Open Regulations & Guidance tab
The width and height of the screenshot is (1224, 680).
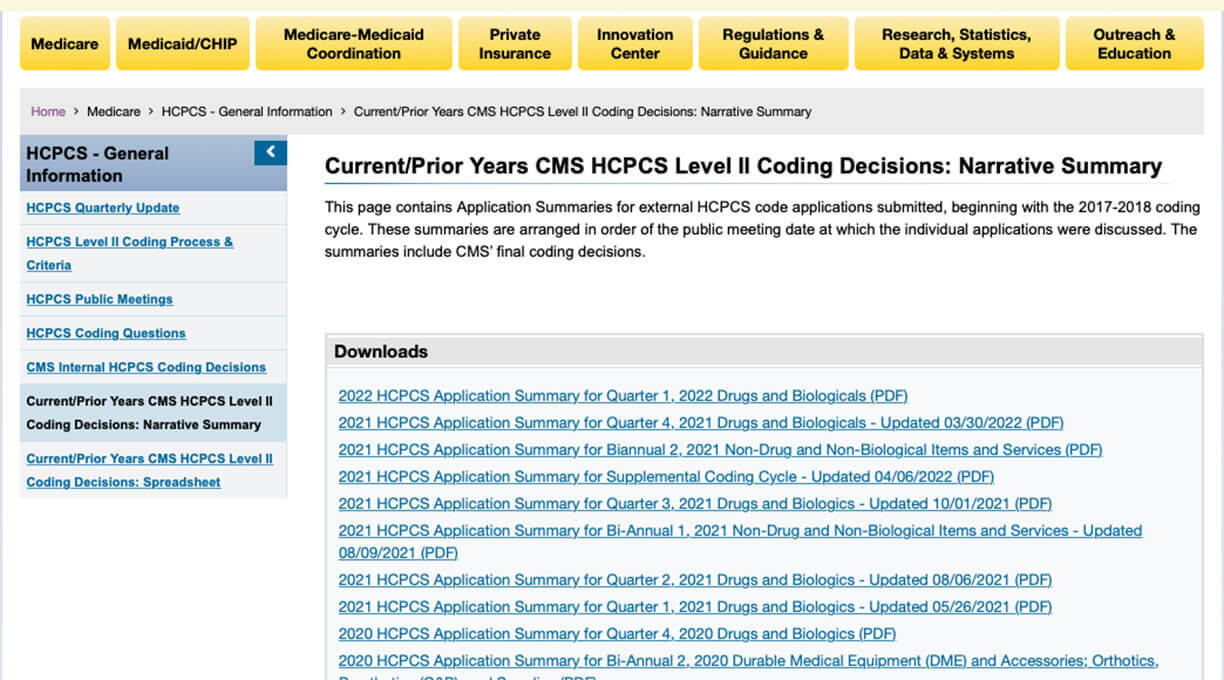coord(773,44)
